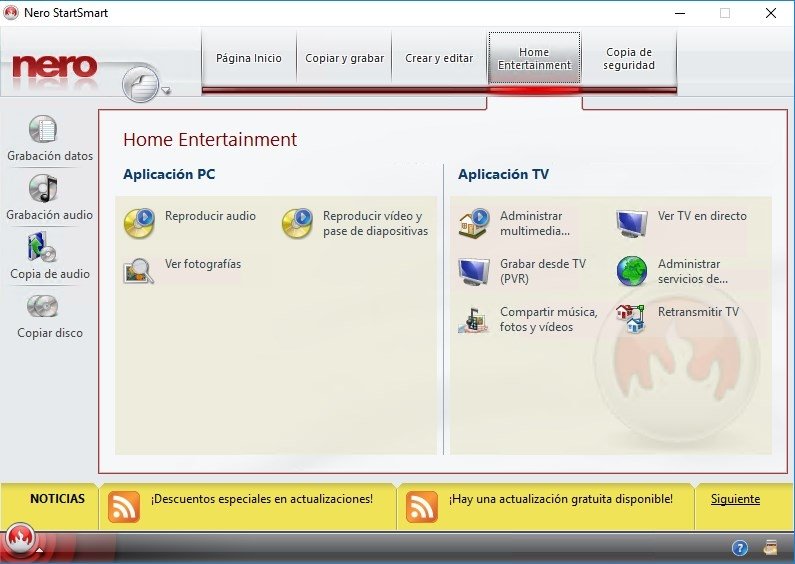The image size is (795, 564).
Task: Open Grabación audio music disc icon
Action: pos(43,188)
